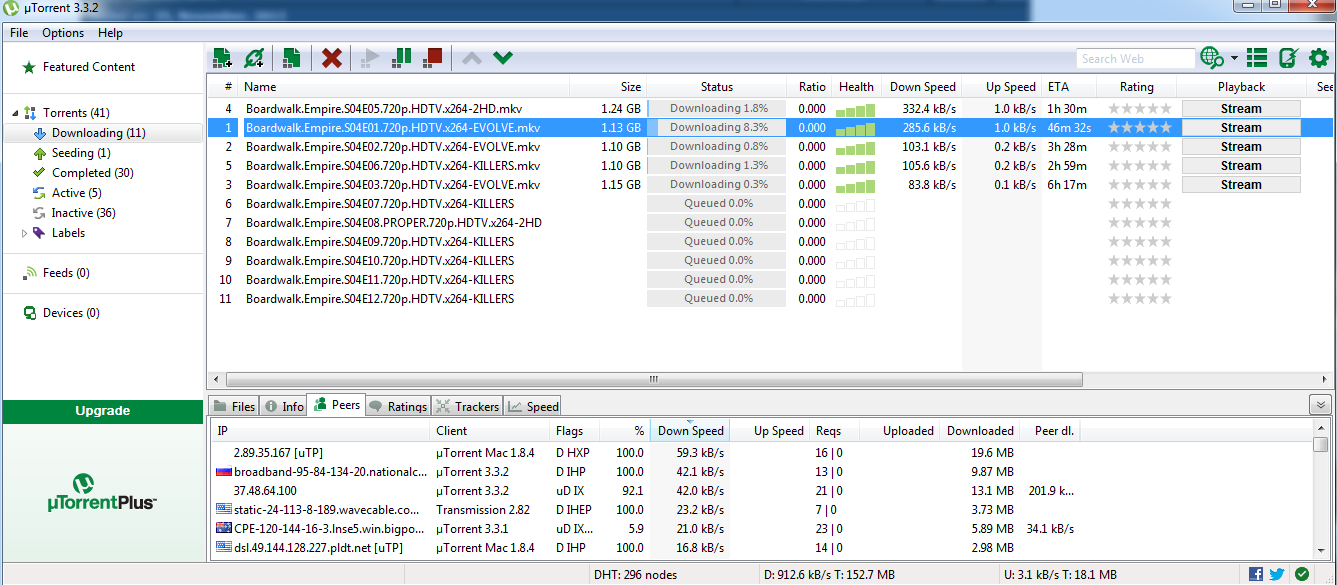Screen dimensions: 1337x585
Task: Click the green network OK checkmark icon
Action: pos(1302,574)
